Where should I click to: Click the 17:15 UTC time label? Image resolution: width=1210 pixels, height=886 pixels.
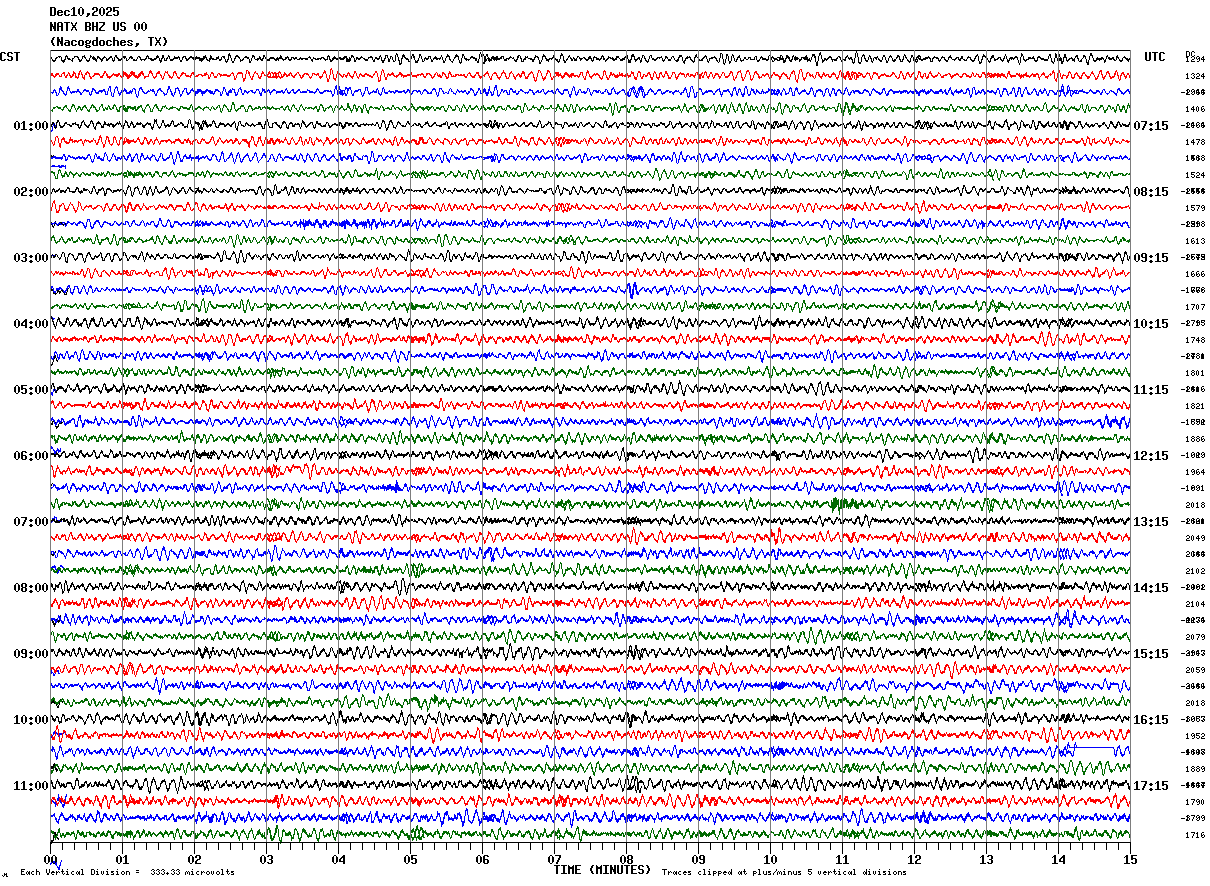pos(1151,786)
